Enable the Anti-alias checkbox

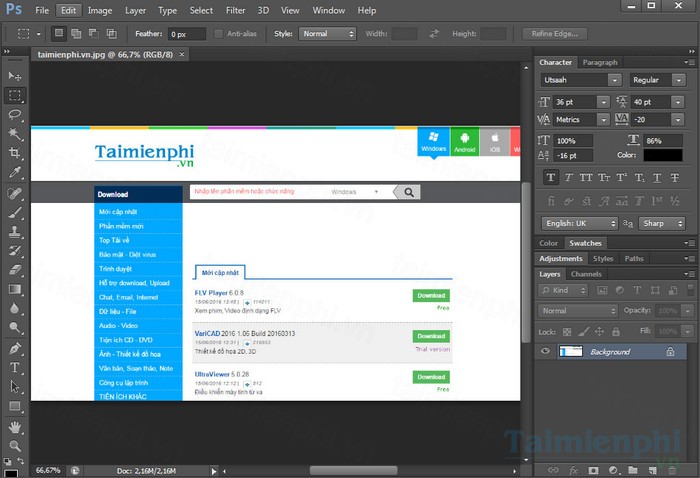[218, 34]
